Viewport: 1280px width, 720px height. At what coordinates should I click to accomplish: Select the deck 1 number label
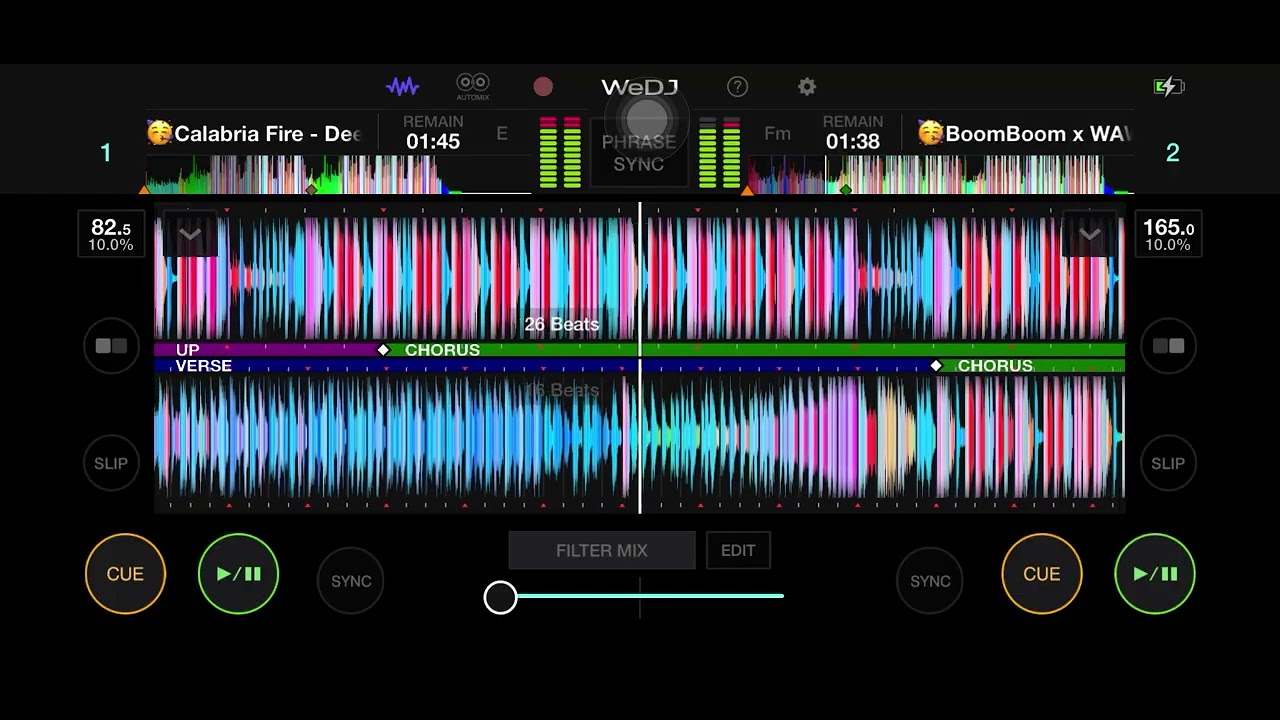[x=106, y=153]
